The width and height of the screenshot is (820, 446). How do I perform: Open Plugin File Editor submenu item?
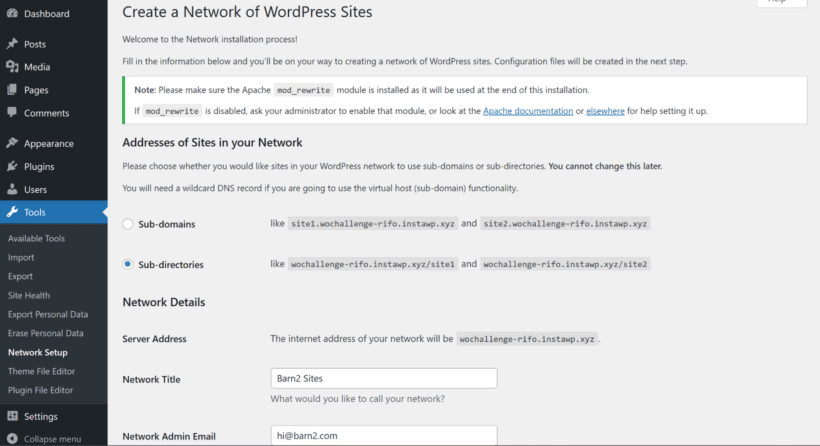40,390
